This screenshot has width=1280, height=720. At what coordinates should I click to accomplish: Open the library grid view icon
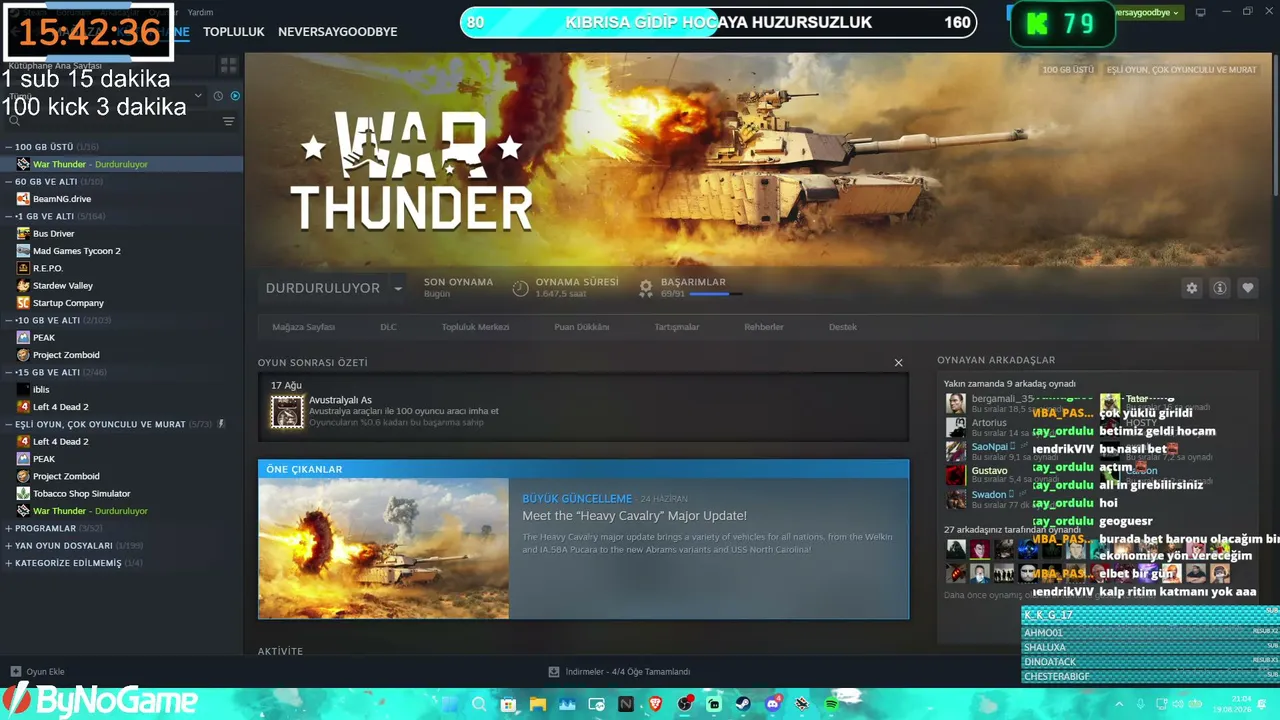(x=229, y=65)
